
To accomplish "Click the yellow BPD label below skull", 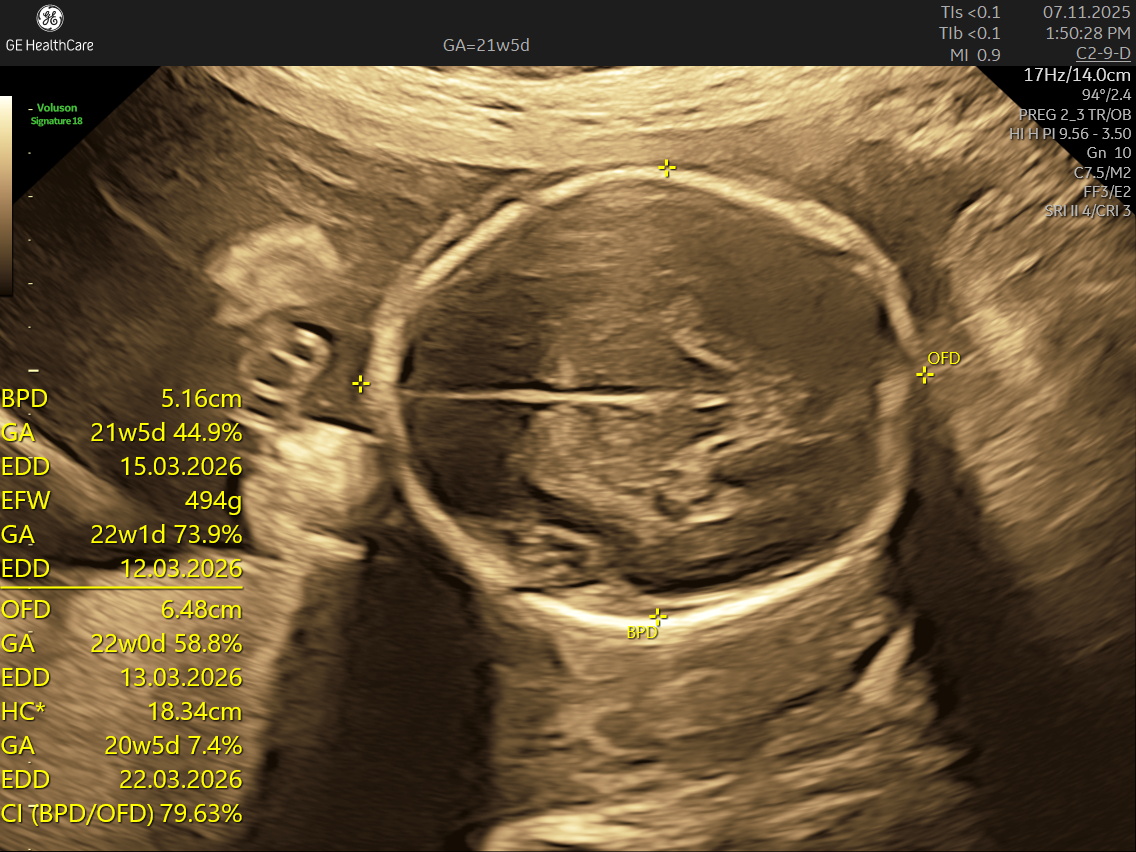I will click(x=640, y=632).
